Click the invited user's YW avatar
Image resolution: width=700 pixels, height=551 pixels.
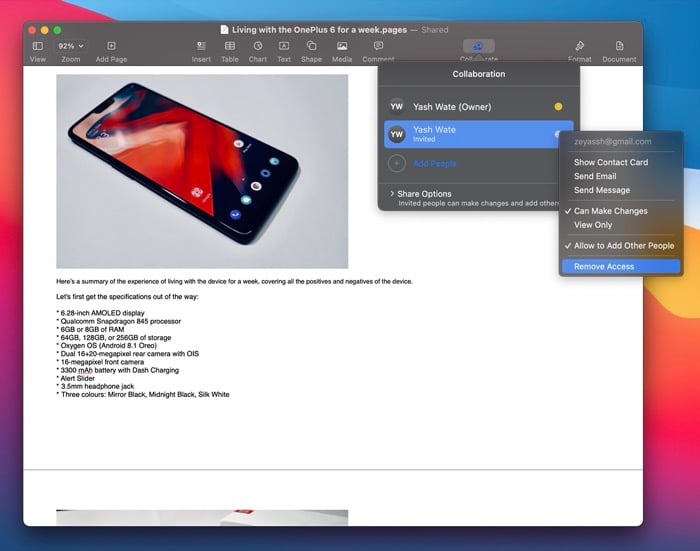pos(396,134)
